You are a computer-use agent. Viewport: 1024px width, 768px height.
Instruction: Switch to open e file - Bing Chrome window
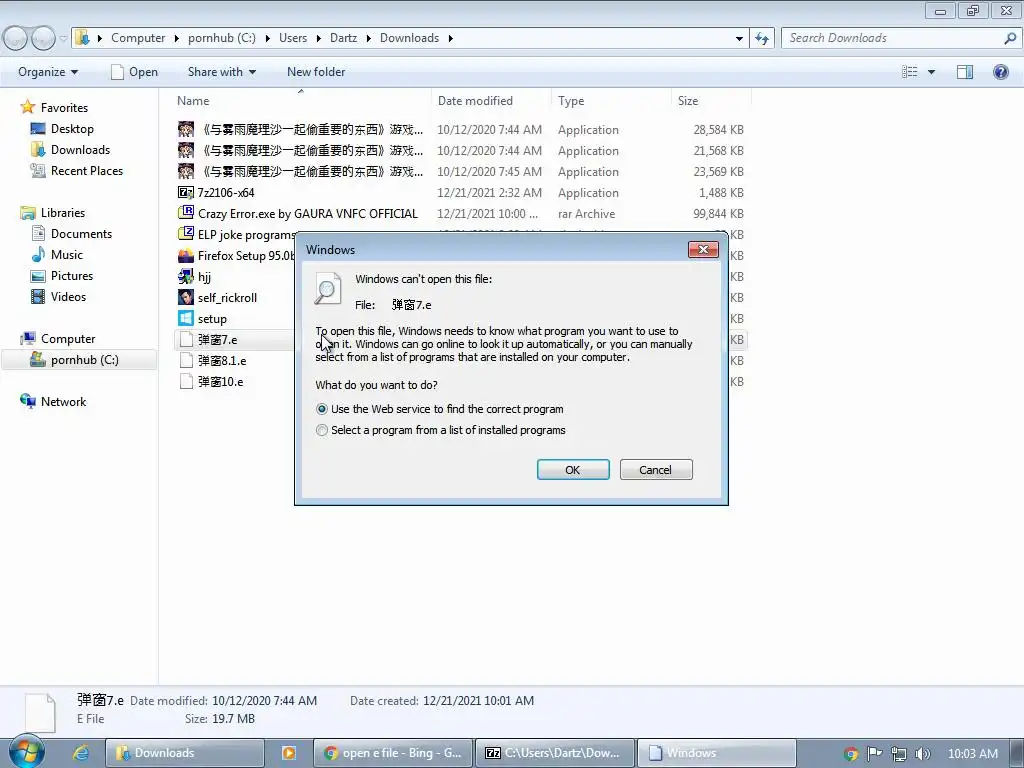(x=392, y=753)
